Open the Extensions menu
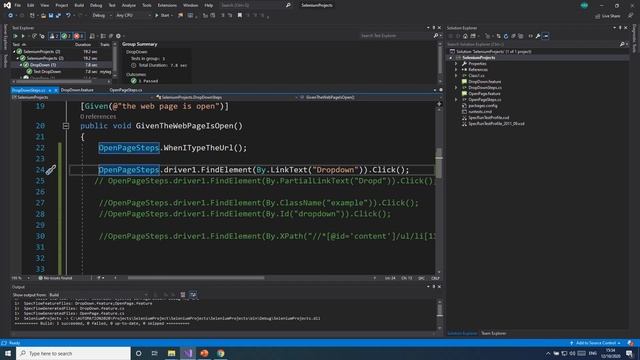The width and height of the screenshot is (640, 360). tap(167, 5)
